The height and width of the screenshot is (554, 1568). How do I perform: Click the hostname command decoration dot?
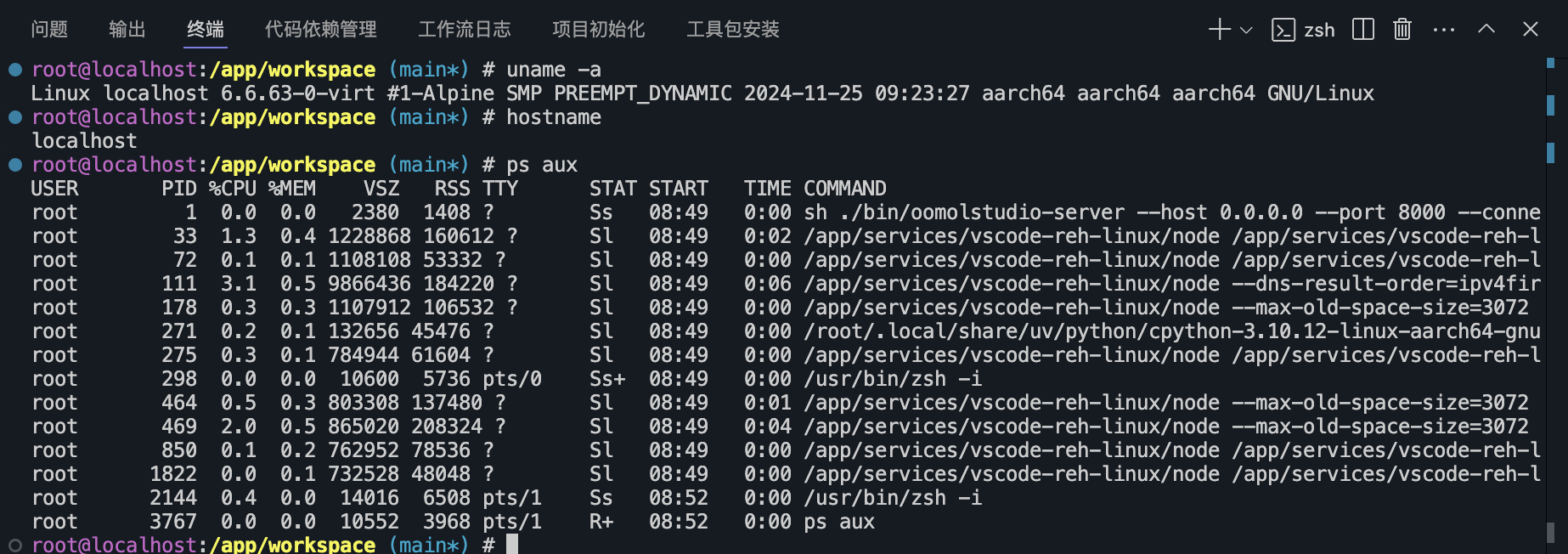coord(15,117)
